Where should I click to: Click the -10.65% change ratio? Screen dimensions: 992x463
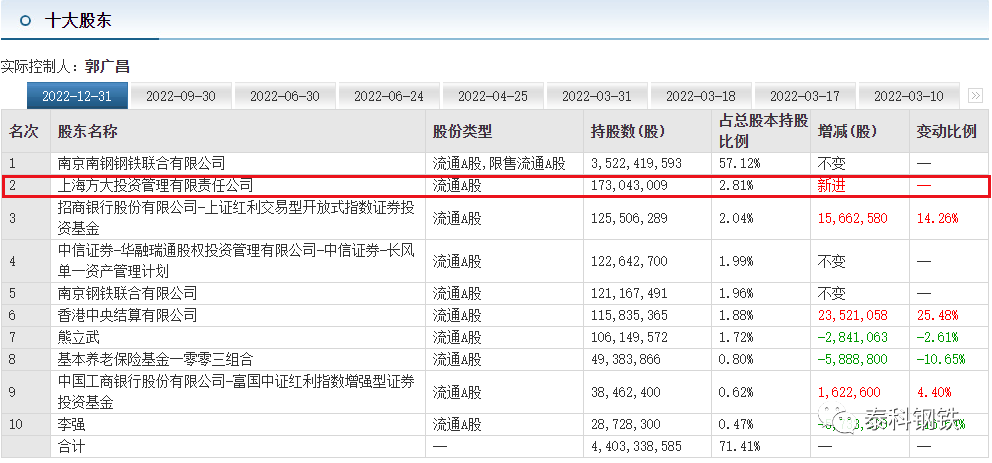click(x=941, y=359)
